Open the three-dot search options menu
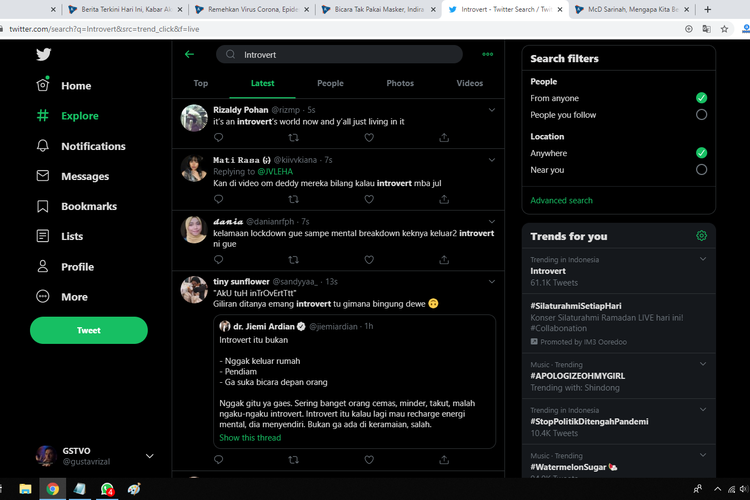This screenshot has height=500, width=750. pos(487,54)
